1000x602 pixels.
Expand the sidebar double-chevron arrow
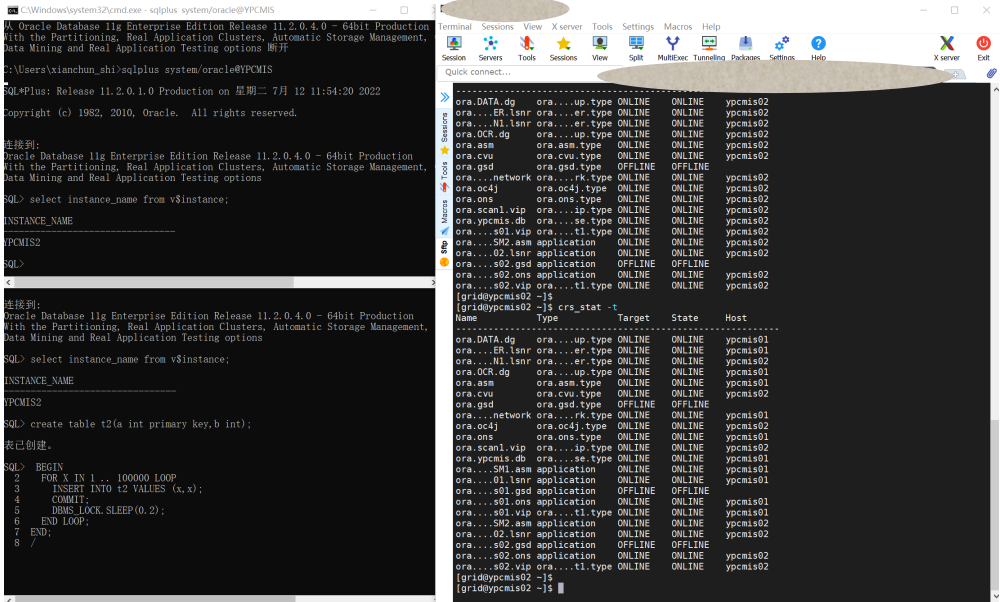point(445,98)
